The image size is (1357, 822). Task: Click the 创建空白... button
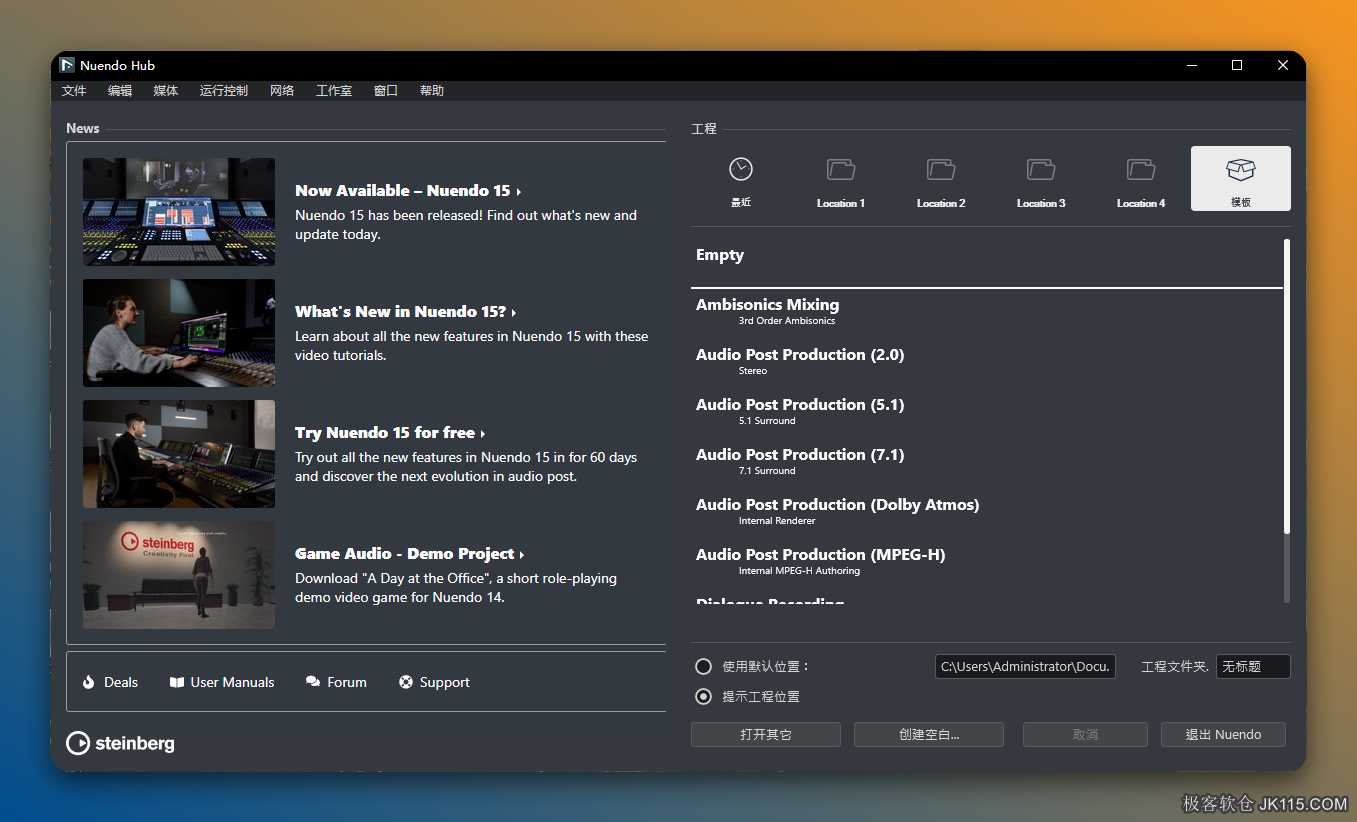(929, 735)
